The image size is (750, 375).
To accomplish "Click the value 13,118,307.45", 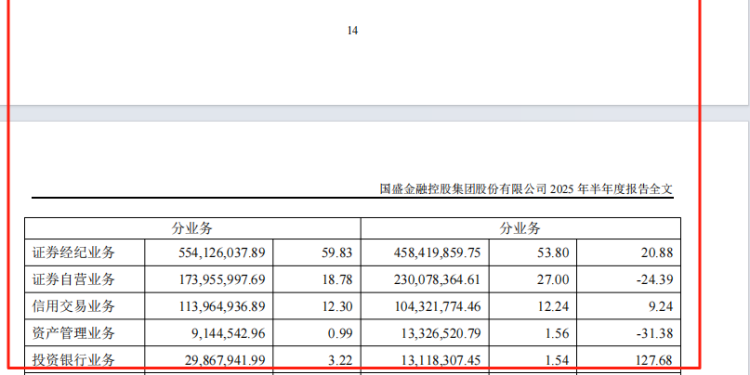I will click(x=441, y=360).
